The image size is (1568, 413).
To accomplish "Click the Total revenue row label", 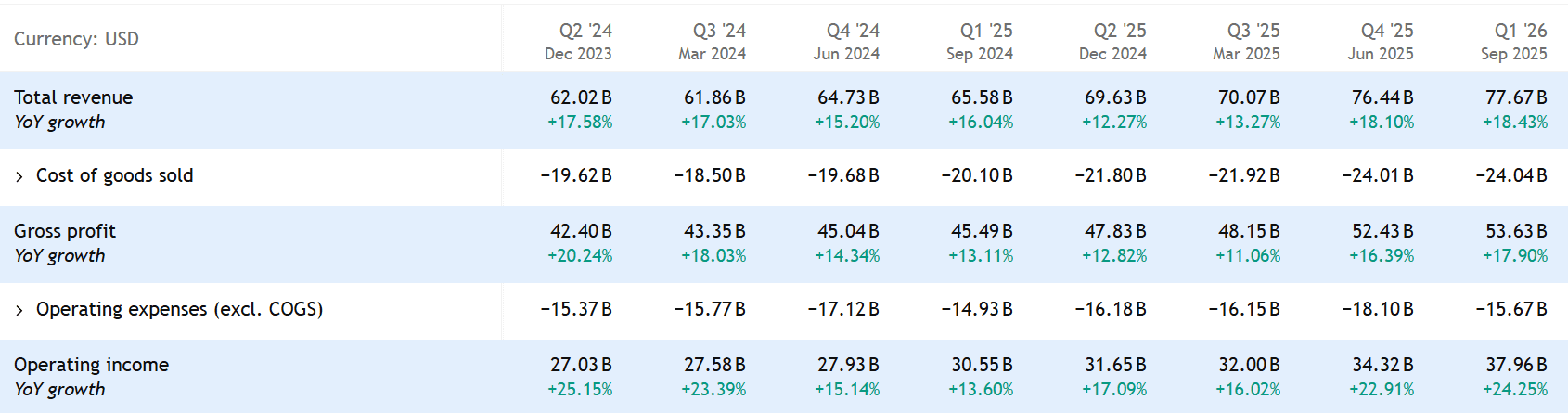I will [73, 97].
